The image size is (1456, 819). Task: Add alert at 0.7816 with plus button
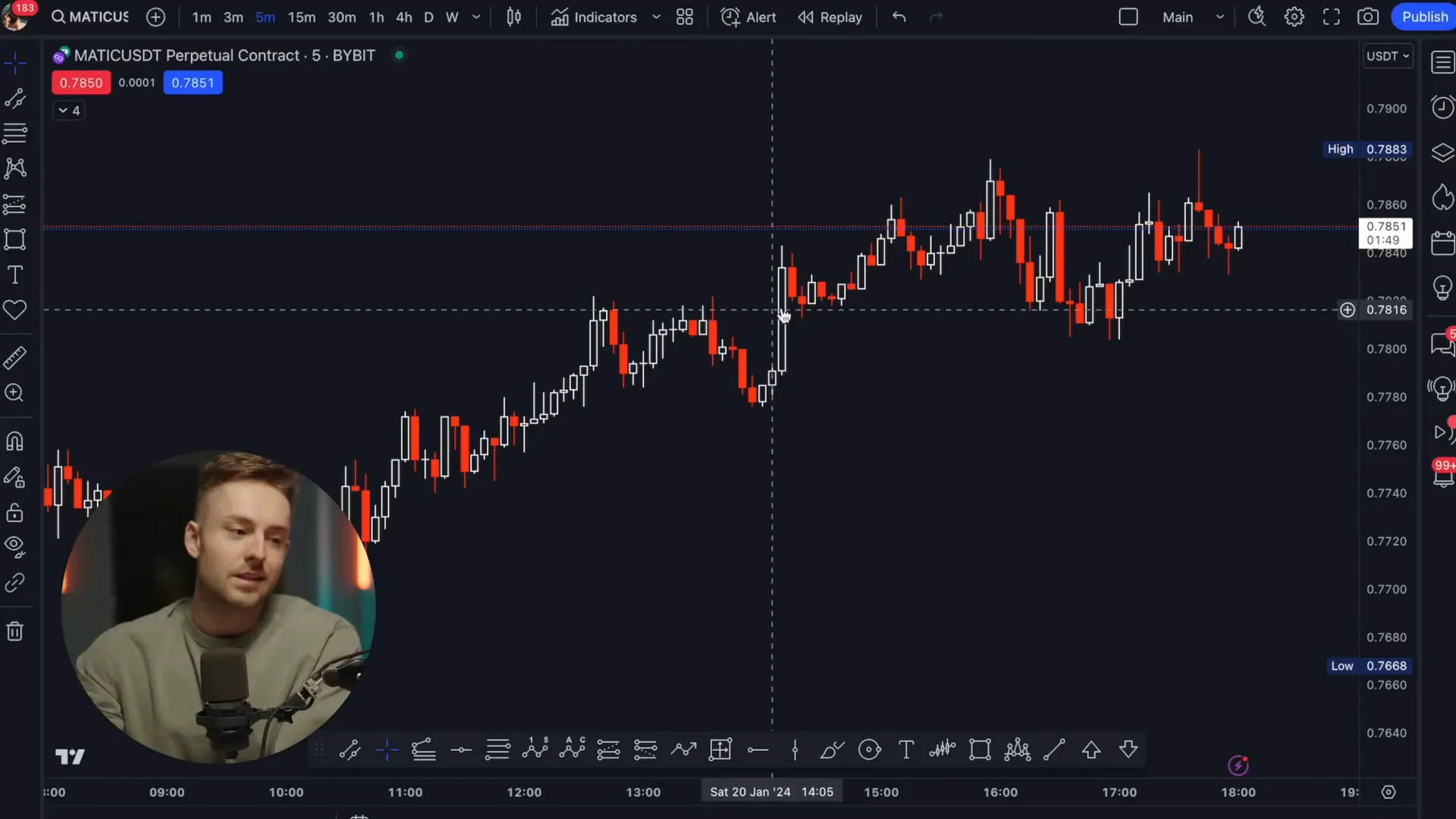1348,309
